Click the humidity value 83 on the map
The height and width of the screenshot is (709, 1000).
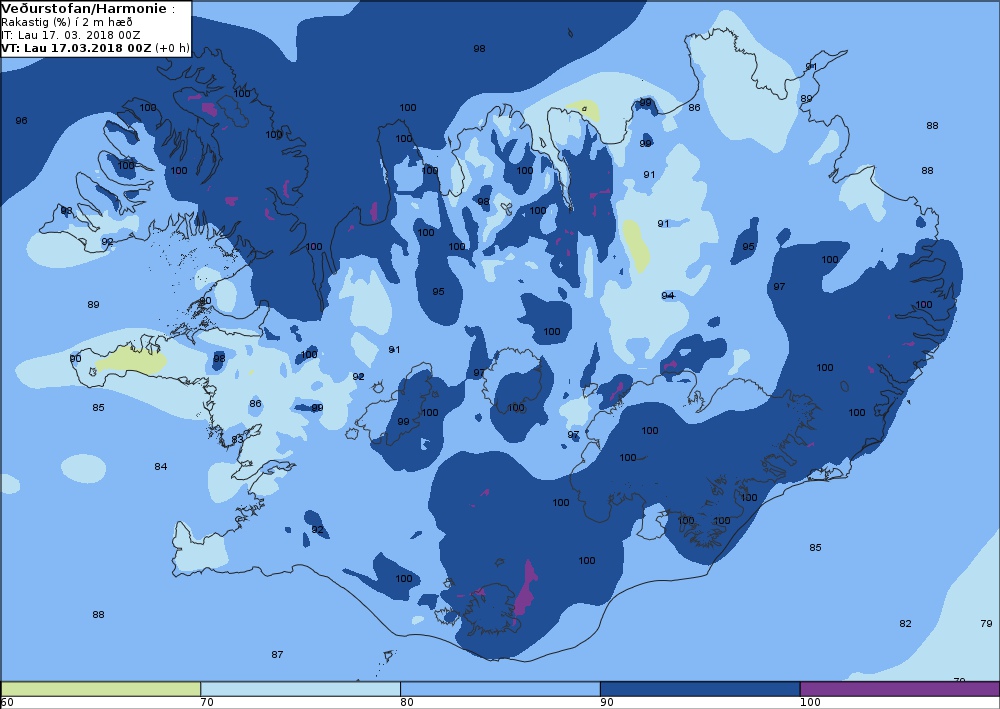click(238, 439)
